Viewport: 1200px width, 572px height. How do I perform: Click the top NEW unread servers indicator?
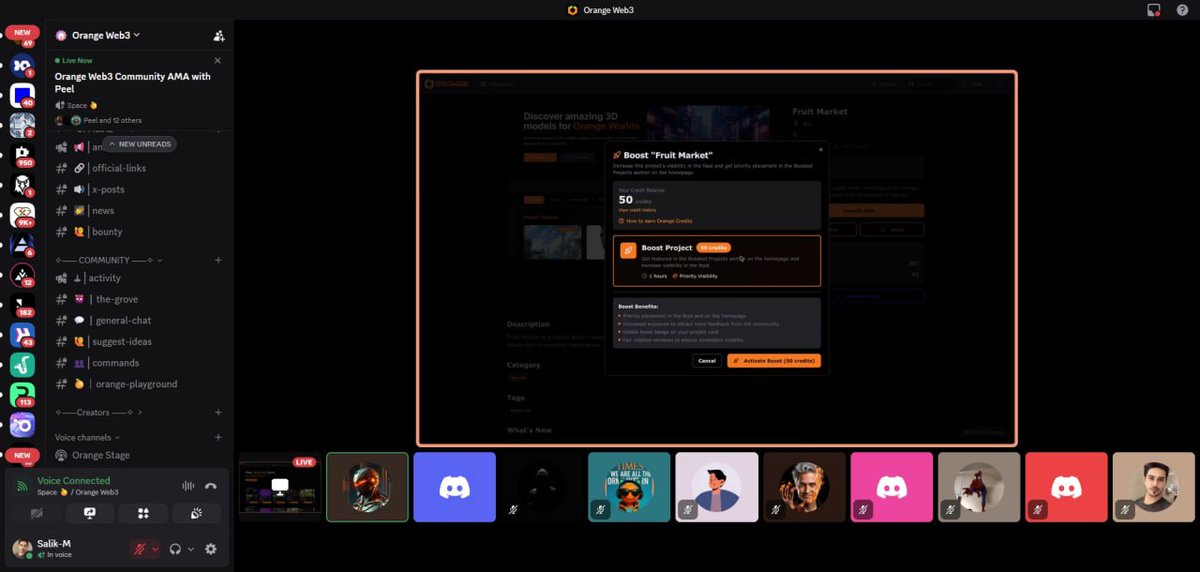[22, 33]
